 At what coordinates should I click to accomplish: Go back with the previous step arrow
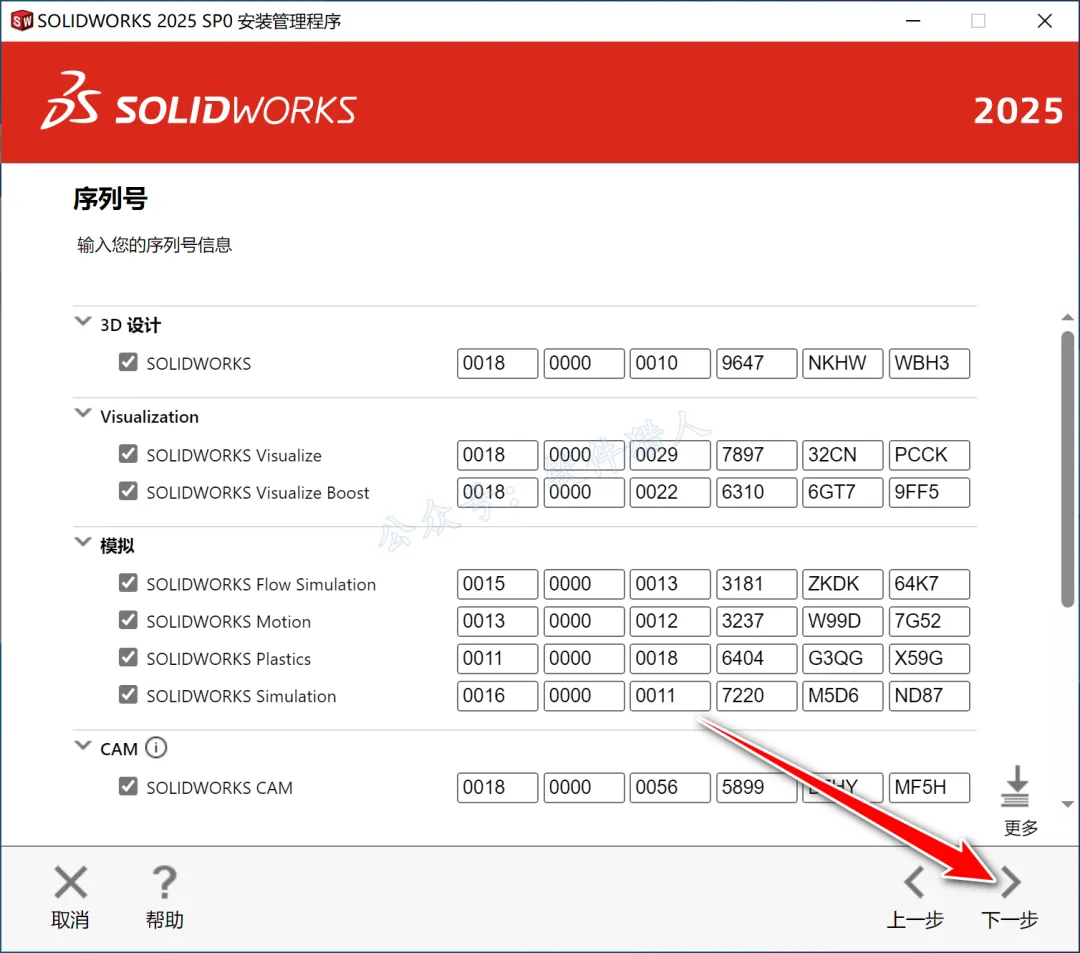click(914, 882)
